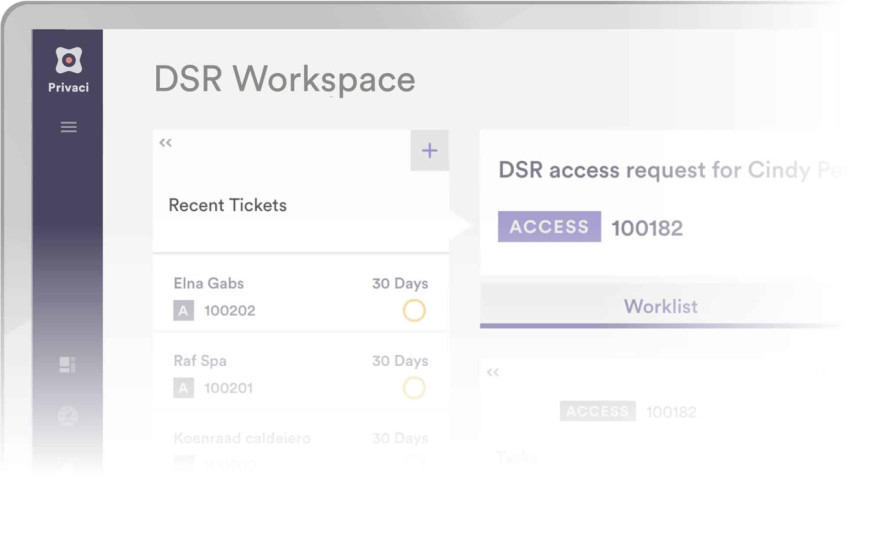
Task: Collapse the Recent Tickets panel
Action: click(x=166, y=143)
